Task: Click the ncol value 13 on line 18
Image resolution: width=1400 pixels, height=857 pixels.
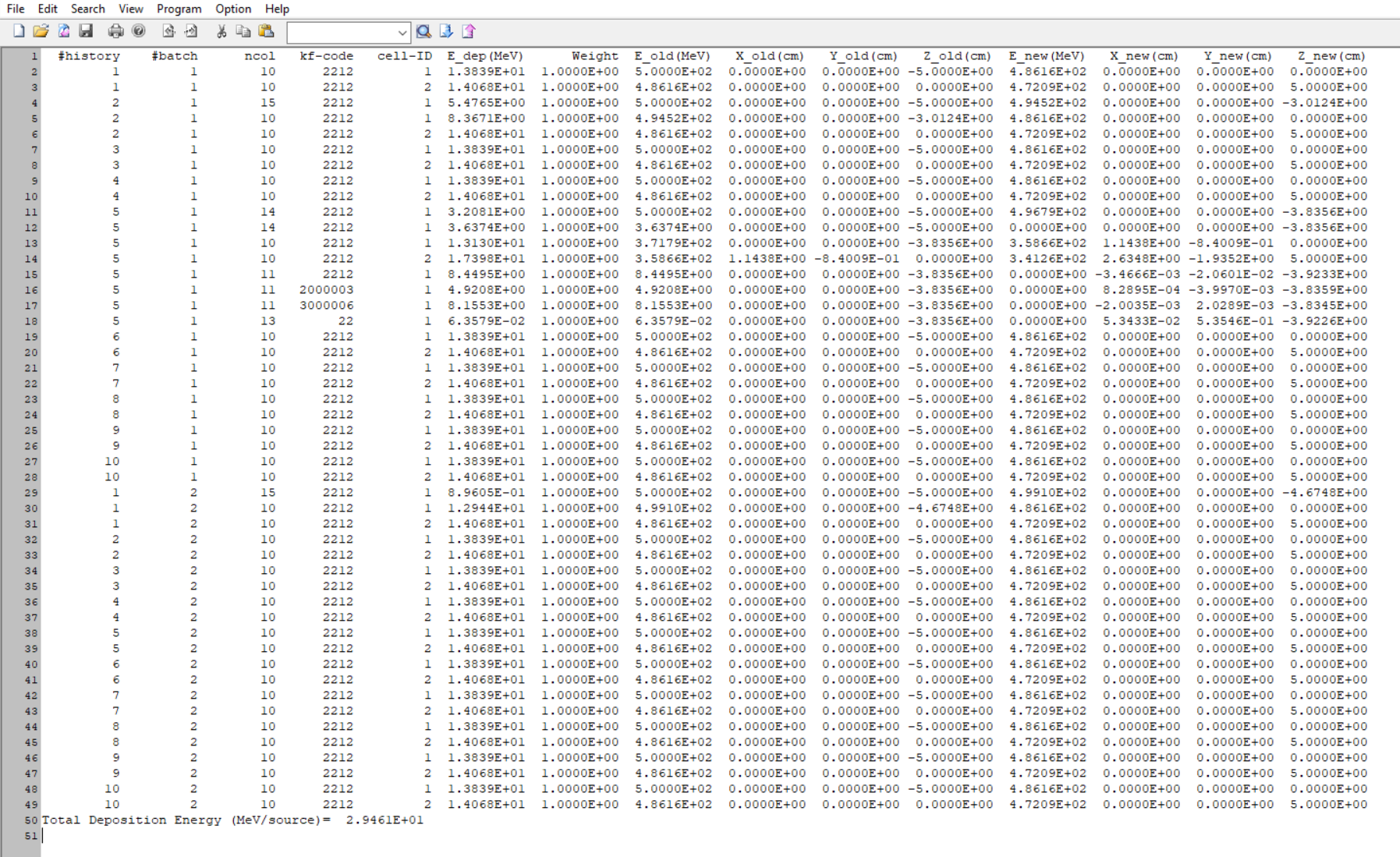Action: [x=268, y=321]
